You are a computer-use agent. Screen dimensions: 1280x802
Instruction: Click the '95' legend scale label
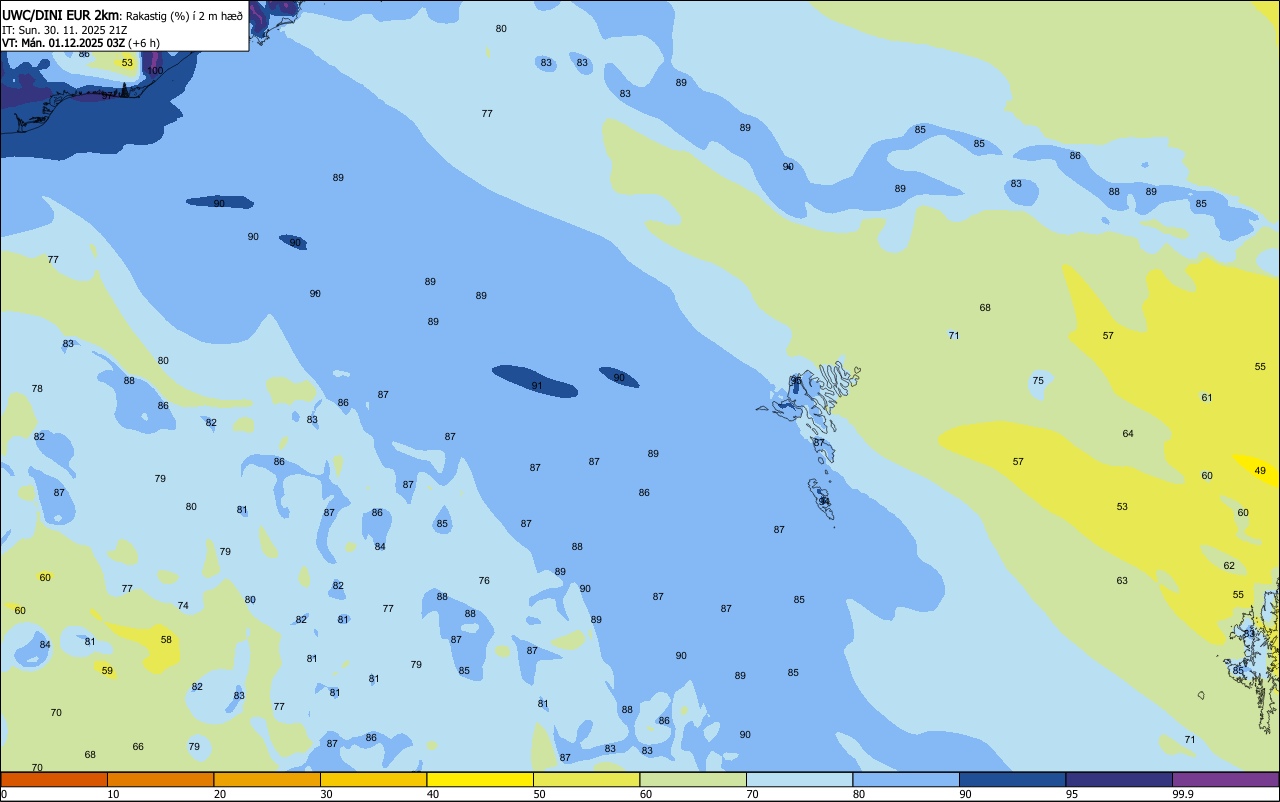(x=1071, y=794)
